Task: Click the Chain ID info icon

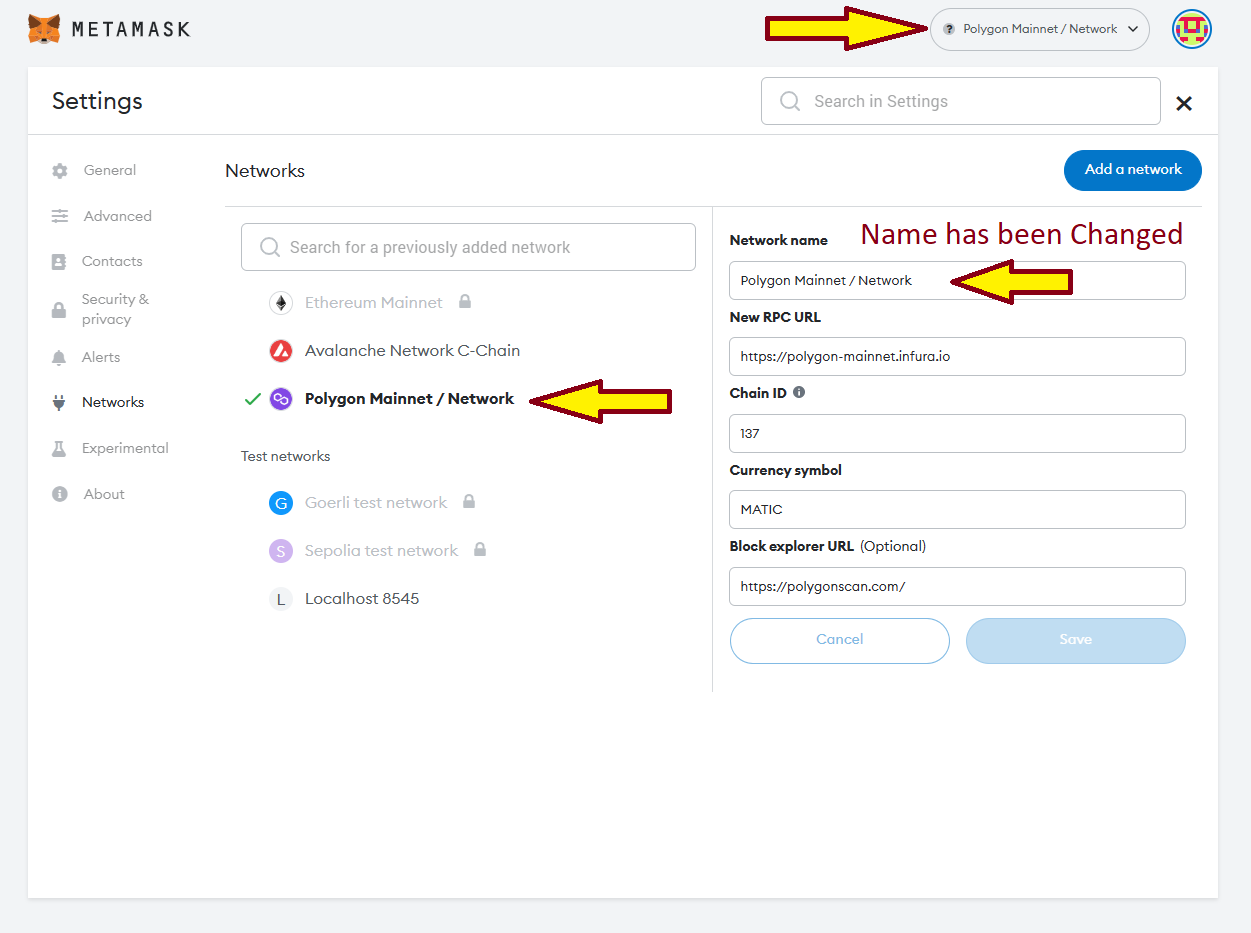Action: [x=799, y=393]
